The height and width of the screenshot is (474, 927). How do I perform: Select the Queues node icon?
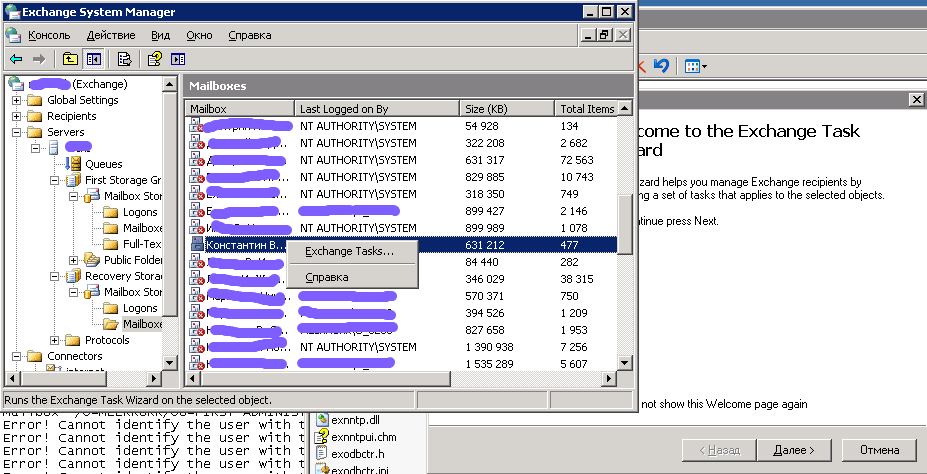click(x=74, y=164)
